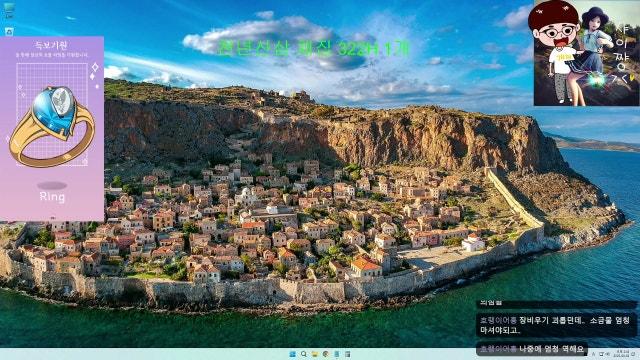
Task: Open the Windows Start menu
Action: pos(293,354)
